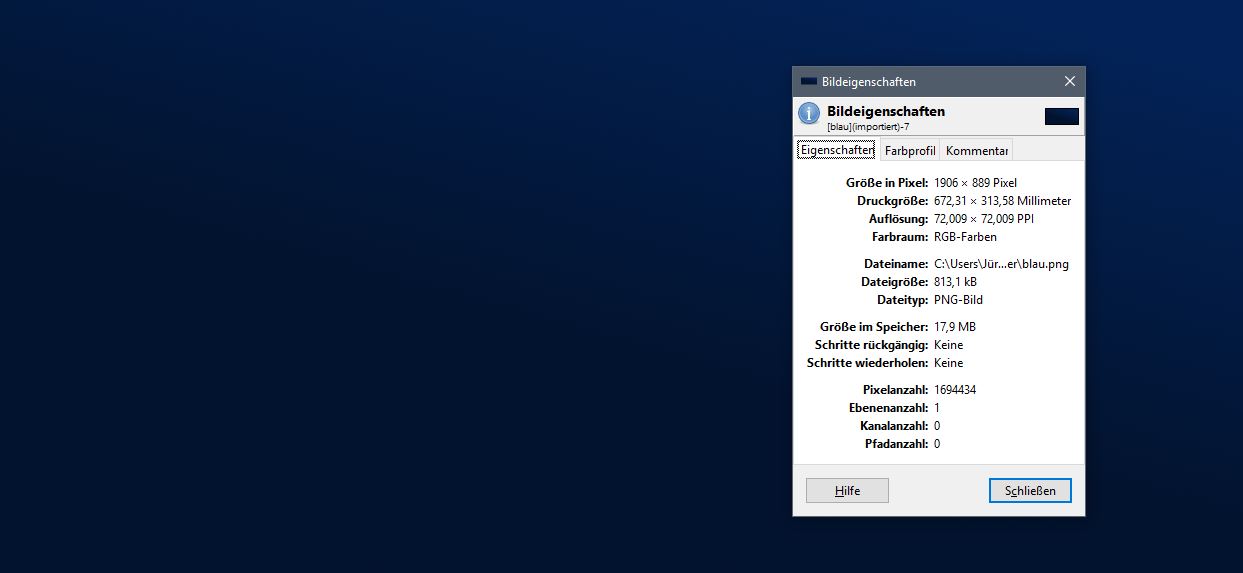Open the Kommentar tab
This screenshot has height=573, width=1243.
coord(977,150)
